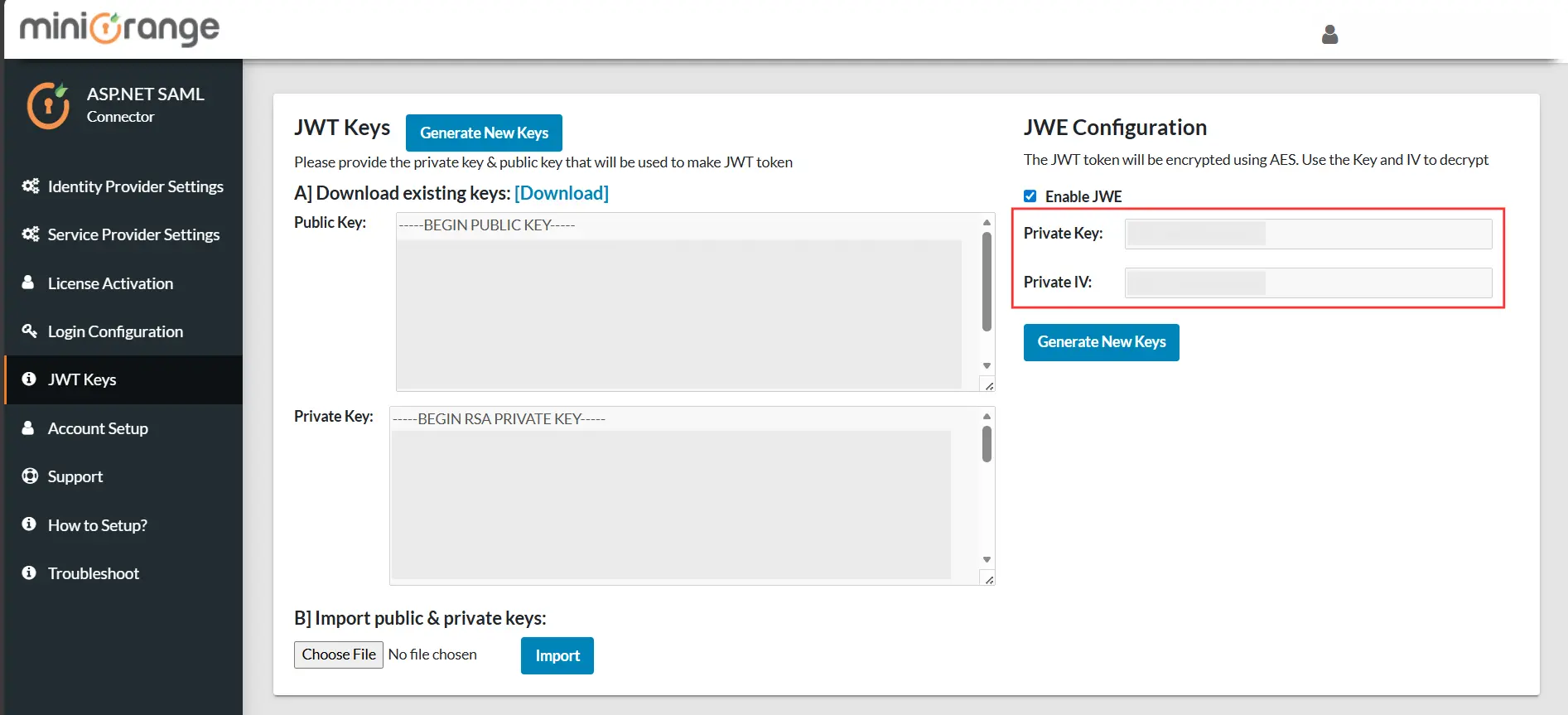Click the person icon beside License Activation
This screenshot has height=715, width=1568.
[x=28, y=283]
